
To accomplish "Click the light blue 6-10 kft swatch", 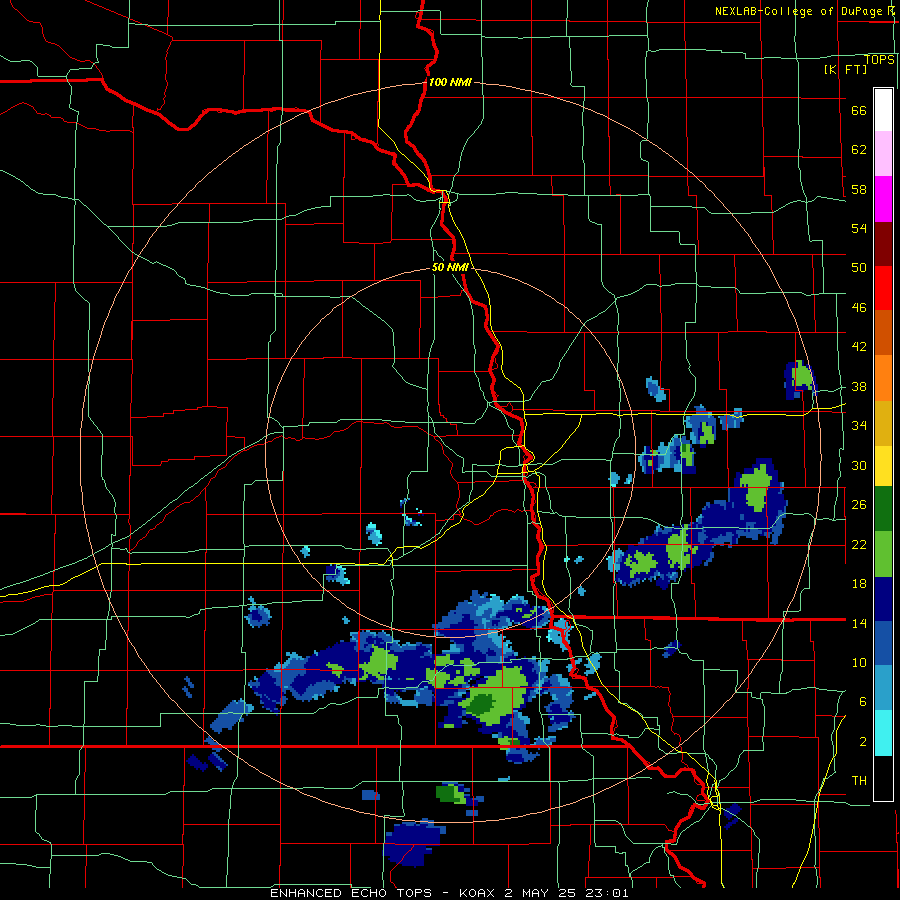I will coord(883,689).
